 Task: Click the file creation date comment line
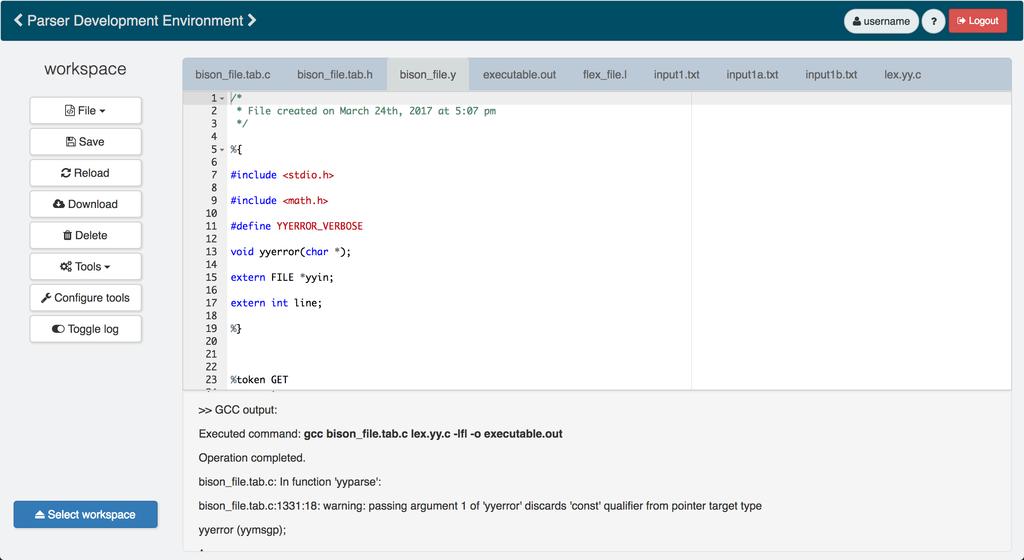[x=366, y=111]
